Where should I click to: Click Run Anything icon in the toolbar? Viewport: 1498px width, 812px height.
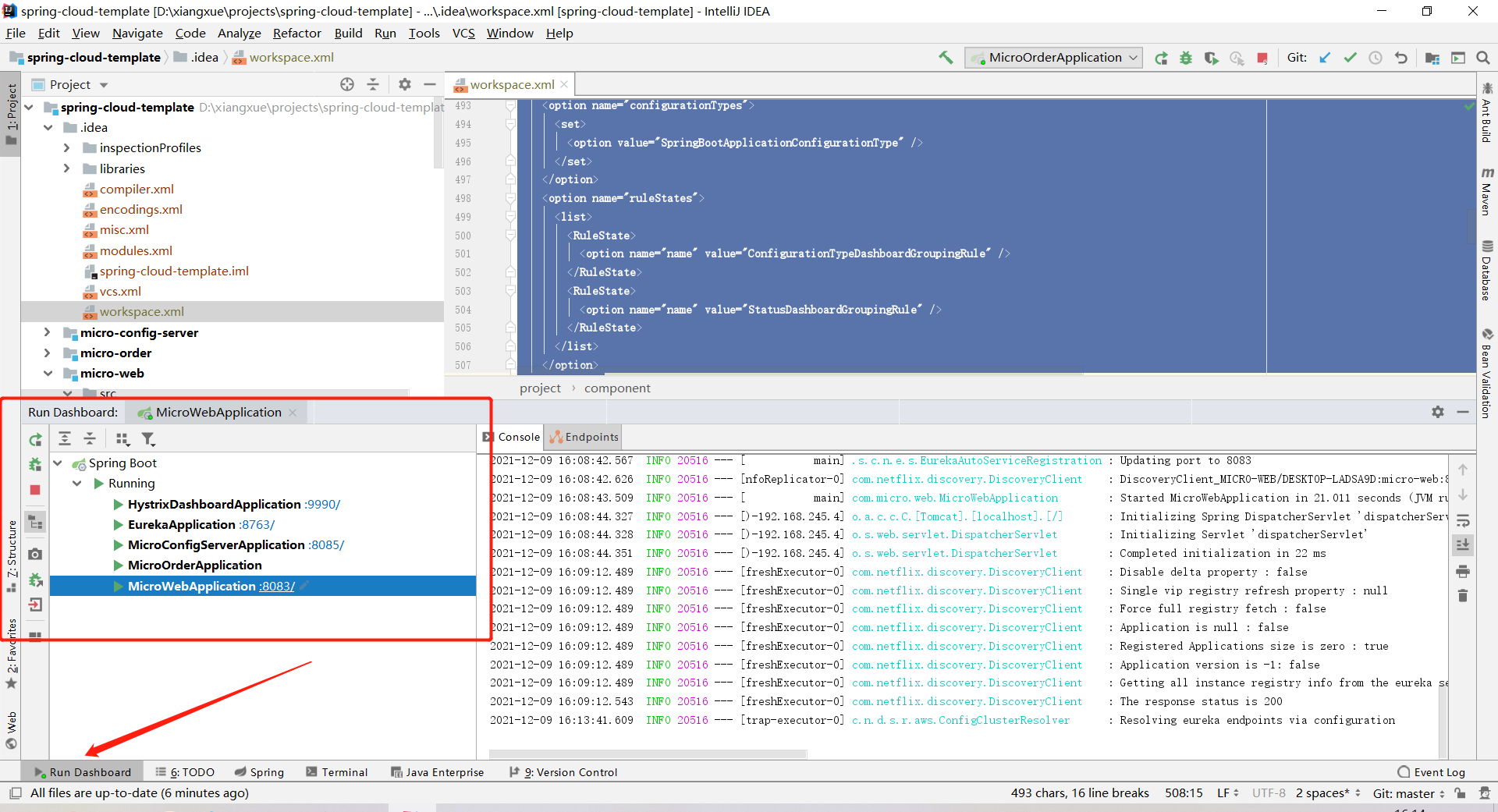(x=1457, y=58)
